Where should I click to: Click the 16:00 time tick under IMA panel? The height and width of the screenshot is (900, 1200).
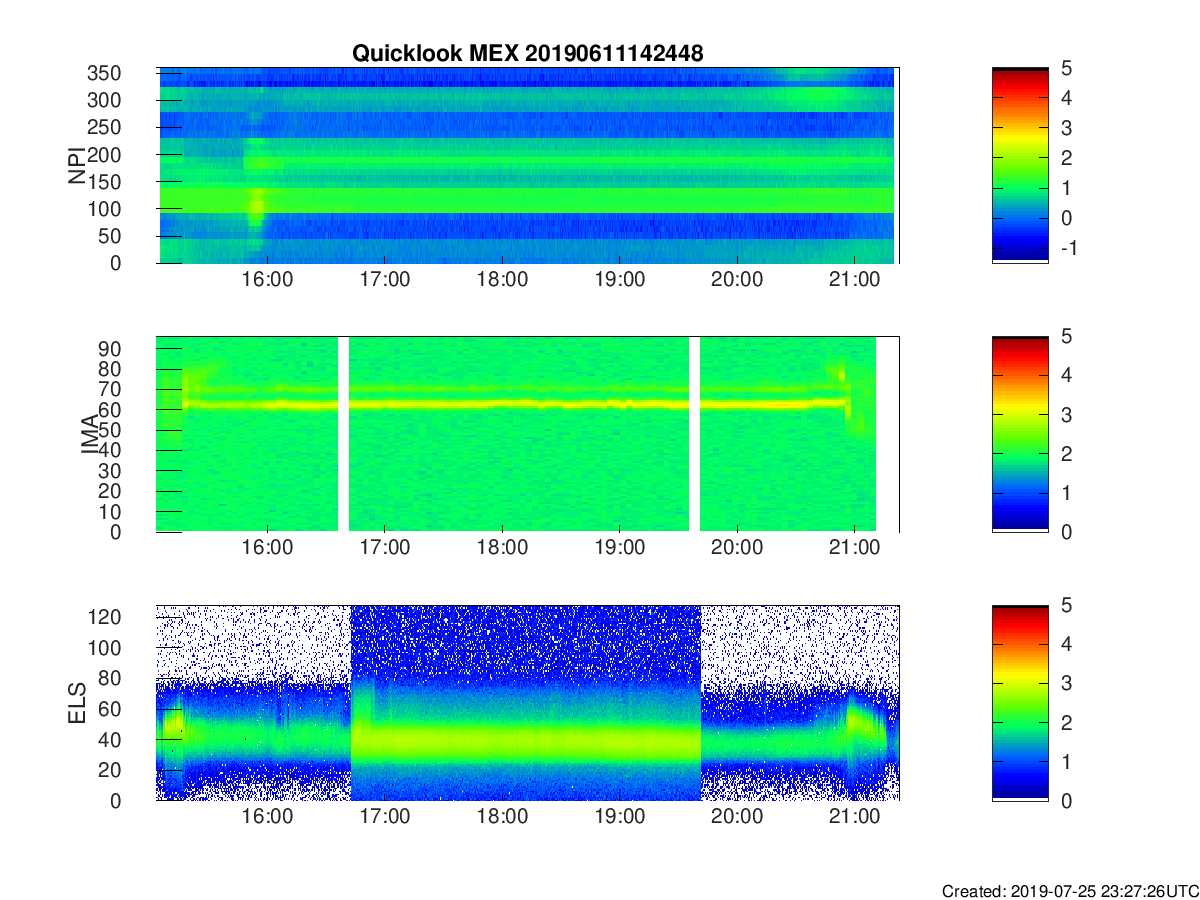coord(268,548)
